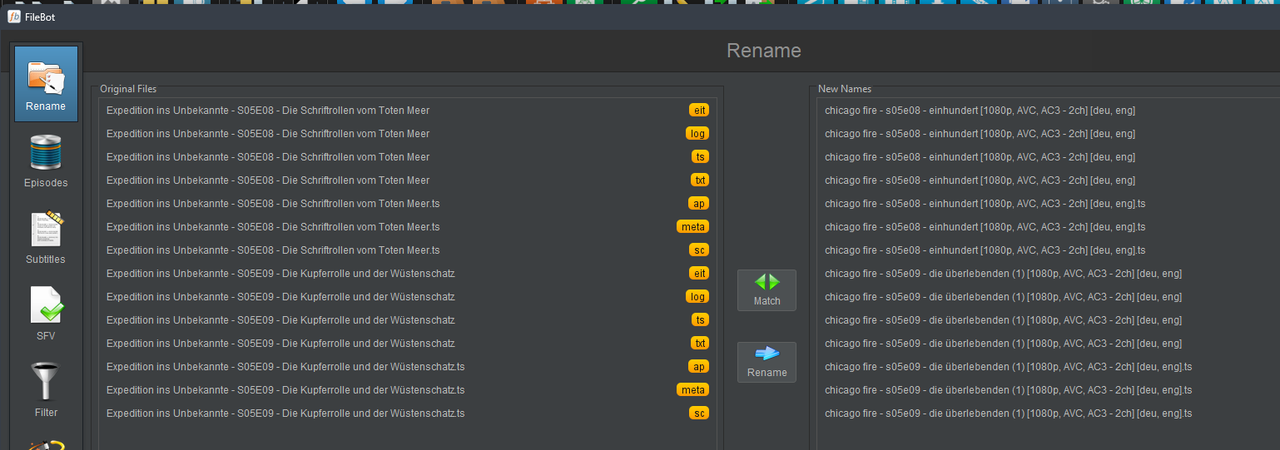Screen dimensions: 1280x450
Task: Select S05E09 Kupferrolle file with log badge
Action: coord(408,296)
